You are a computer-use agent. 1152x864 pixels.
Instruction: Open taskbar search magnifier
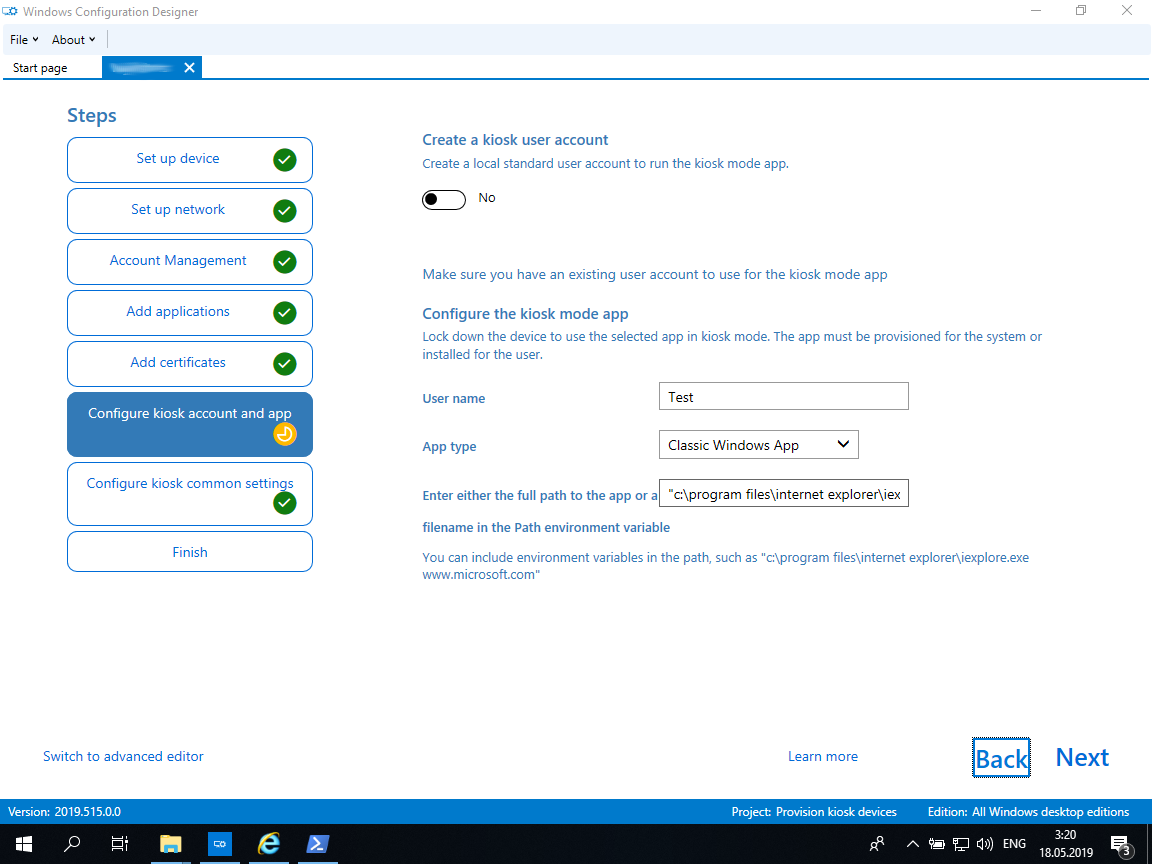(x=72, y=843)
